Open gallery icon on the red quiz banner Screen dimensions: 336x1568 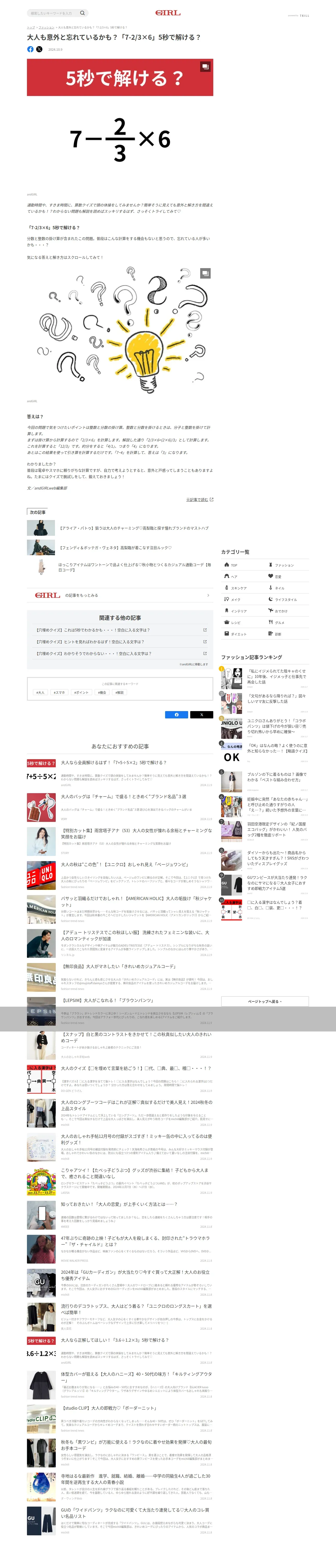(205, 66)
